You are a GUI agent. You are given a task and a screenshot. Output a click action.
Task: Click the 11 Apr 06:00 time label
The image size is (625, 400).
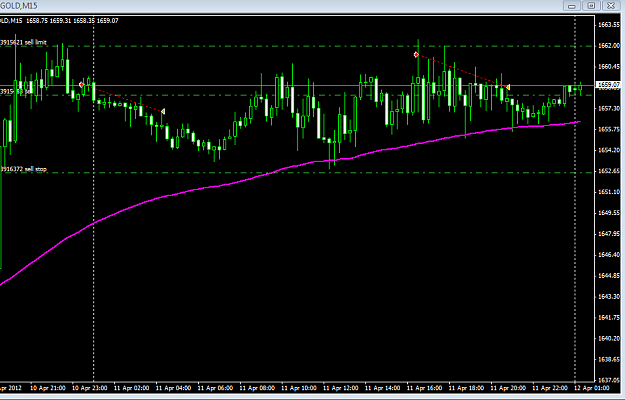click(215, 388)
